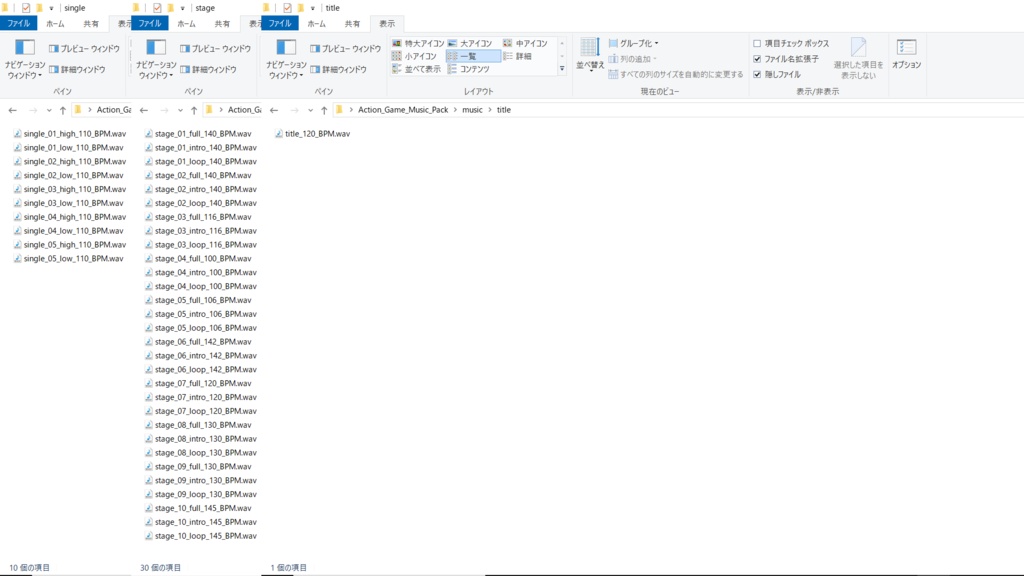Toggle preview pane in title window

(345, 48)
